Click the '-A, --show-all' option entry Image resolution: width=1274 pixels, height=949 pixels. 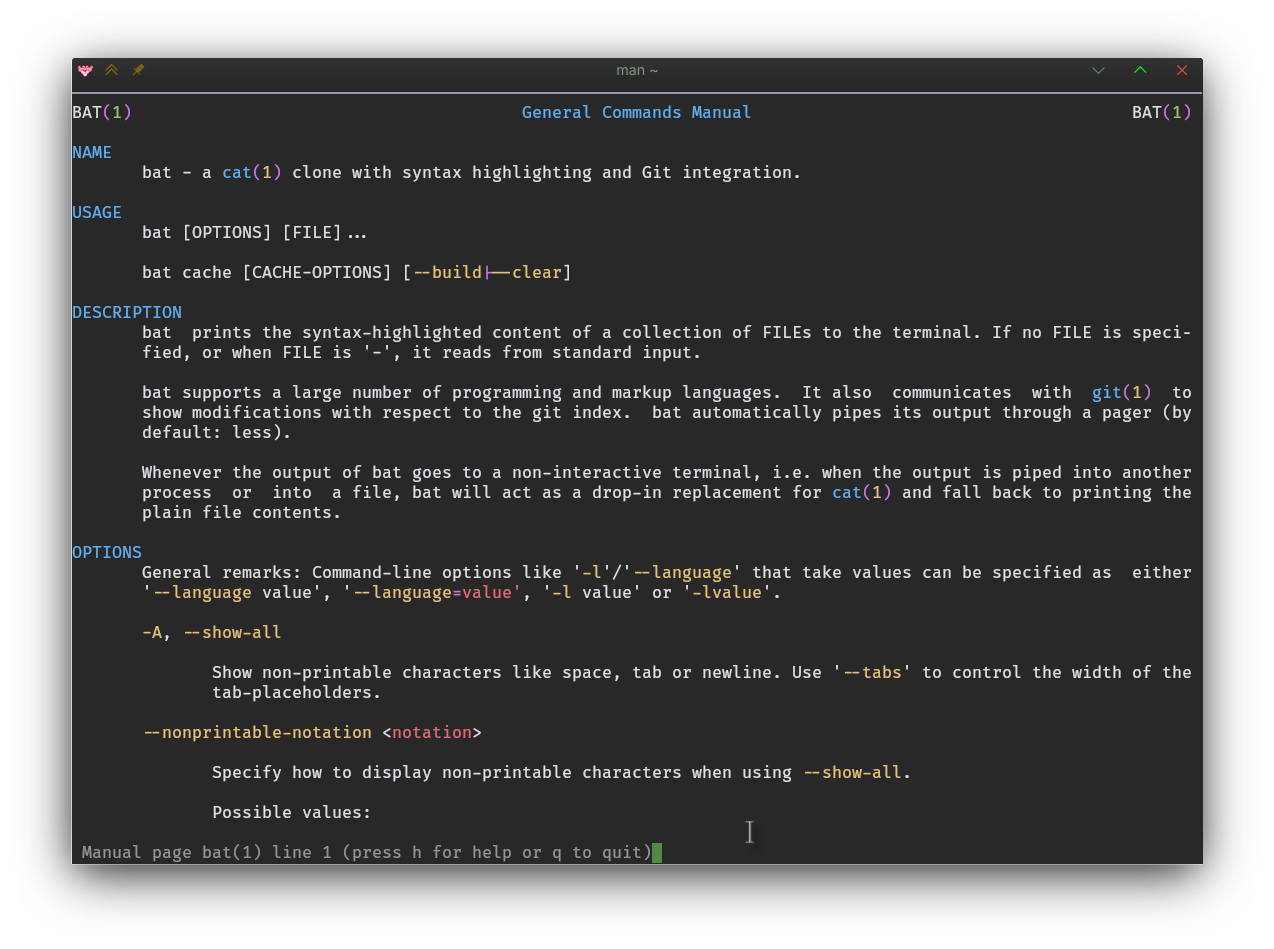(x=212, y=632)
